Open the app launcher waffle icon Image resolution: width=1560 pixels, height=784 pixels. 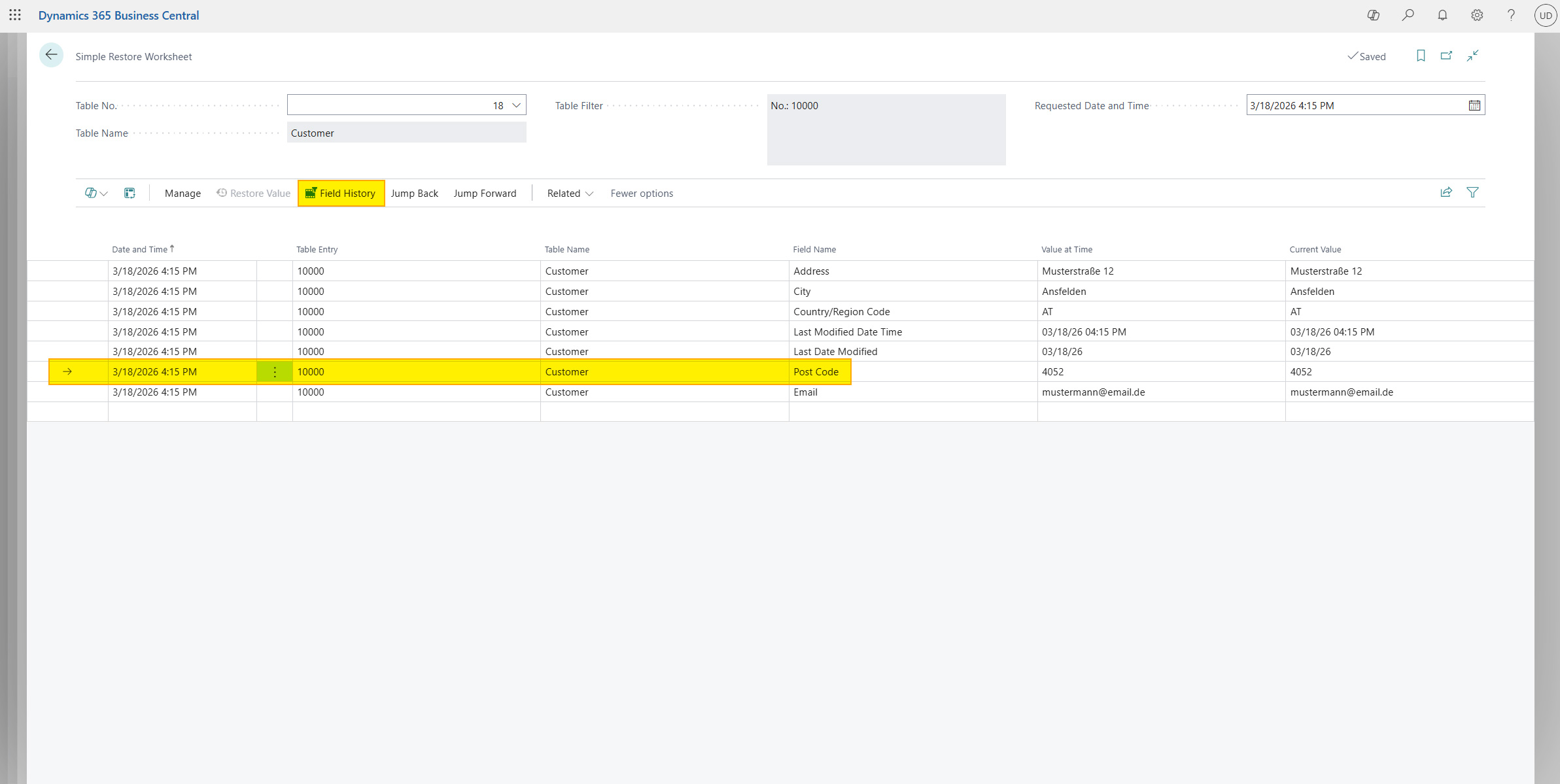tap(15, 15)
